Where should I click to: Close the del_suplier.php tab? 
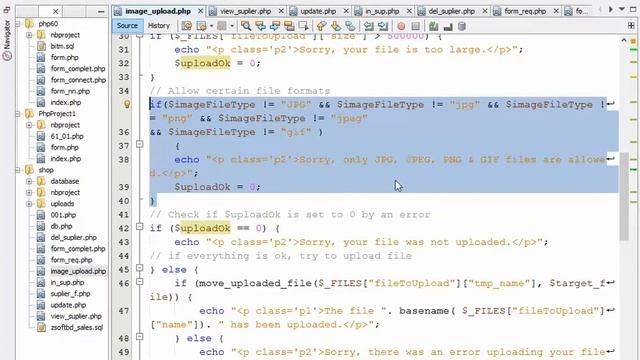(x=484, y=11)
